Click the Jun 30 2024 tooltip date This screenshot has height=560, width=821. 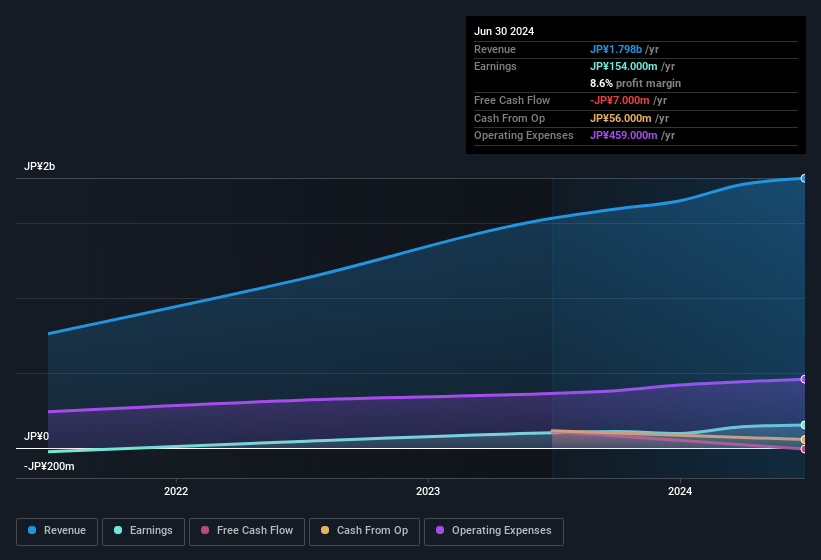(504, 31)
